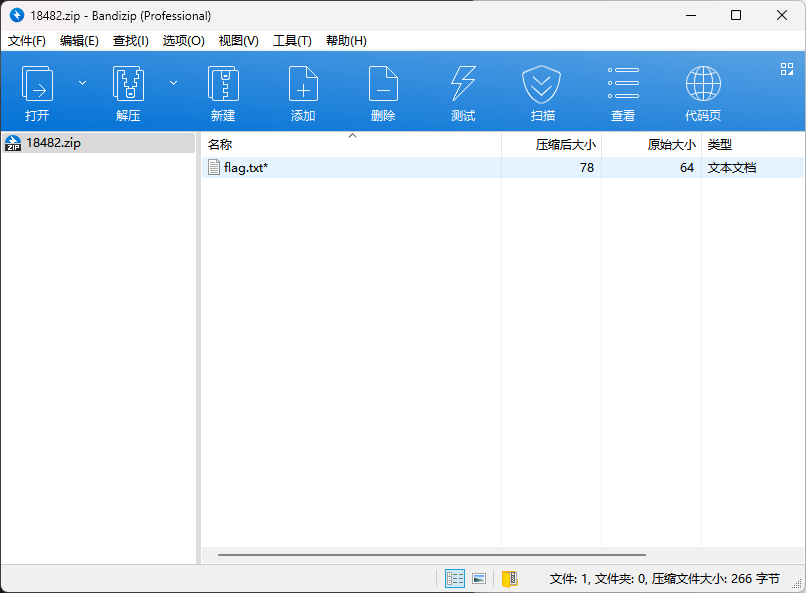The height and width of the screenshot is (593, 806).
Task: Open the 帮助(H) menu
Action: (x=346, y=41)
